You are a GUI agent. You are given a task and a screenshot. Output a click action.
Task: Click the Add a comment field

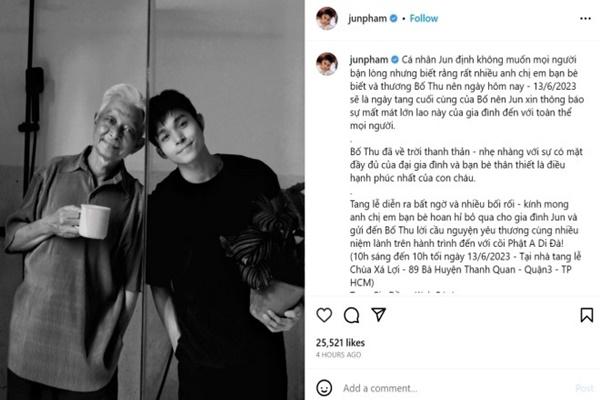(455, 388)
